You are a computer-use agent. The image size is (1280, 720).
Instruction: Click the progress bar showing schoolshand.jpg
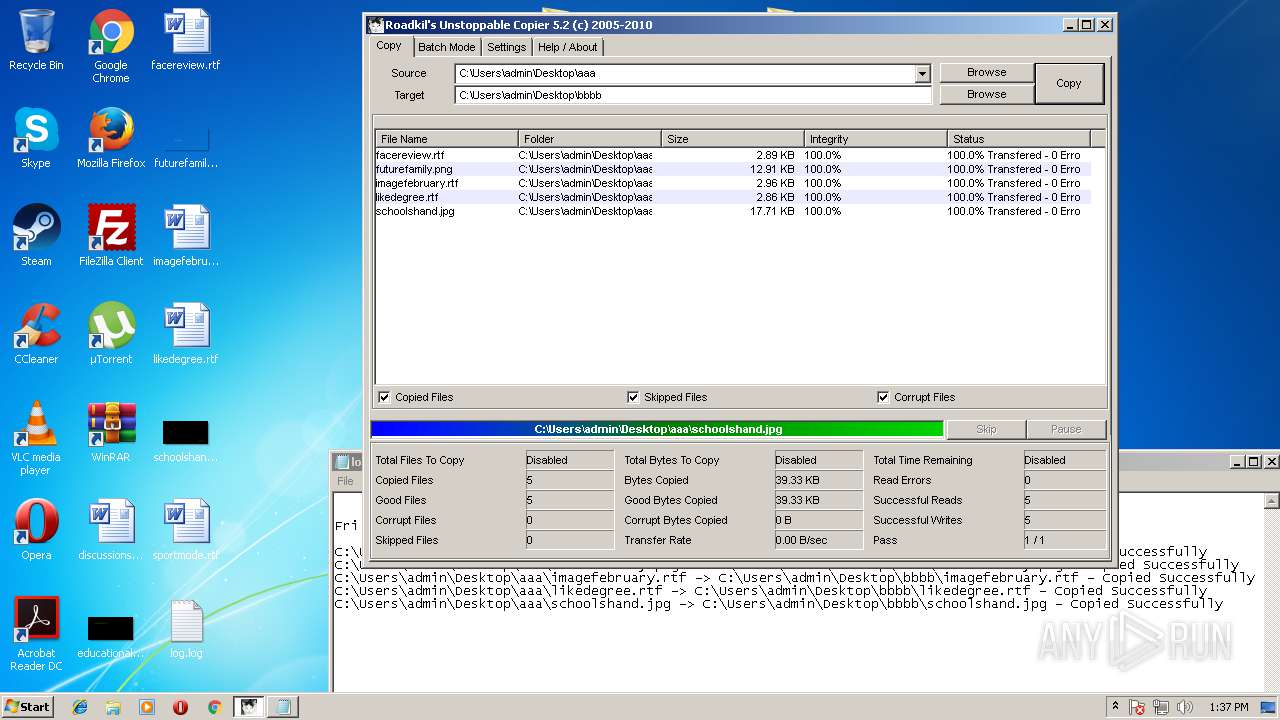pos(657,429)
